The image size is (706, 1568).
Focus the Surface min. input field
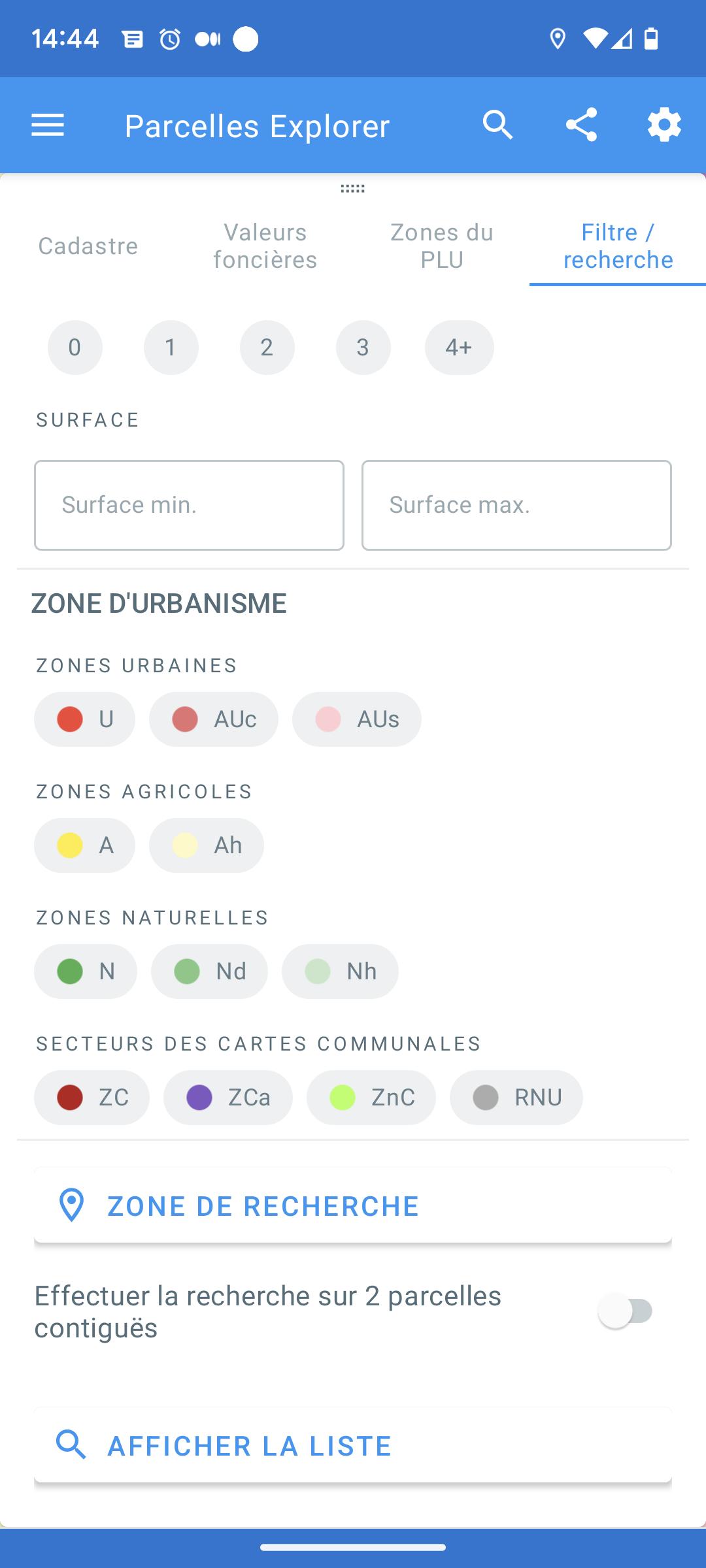pos(189,505)
